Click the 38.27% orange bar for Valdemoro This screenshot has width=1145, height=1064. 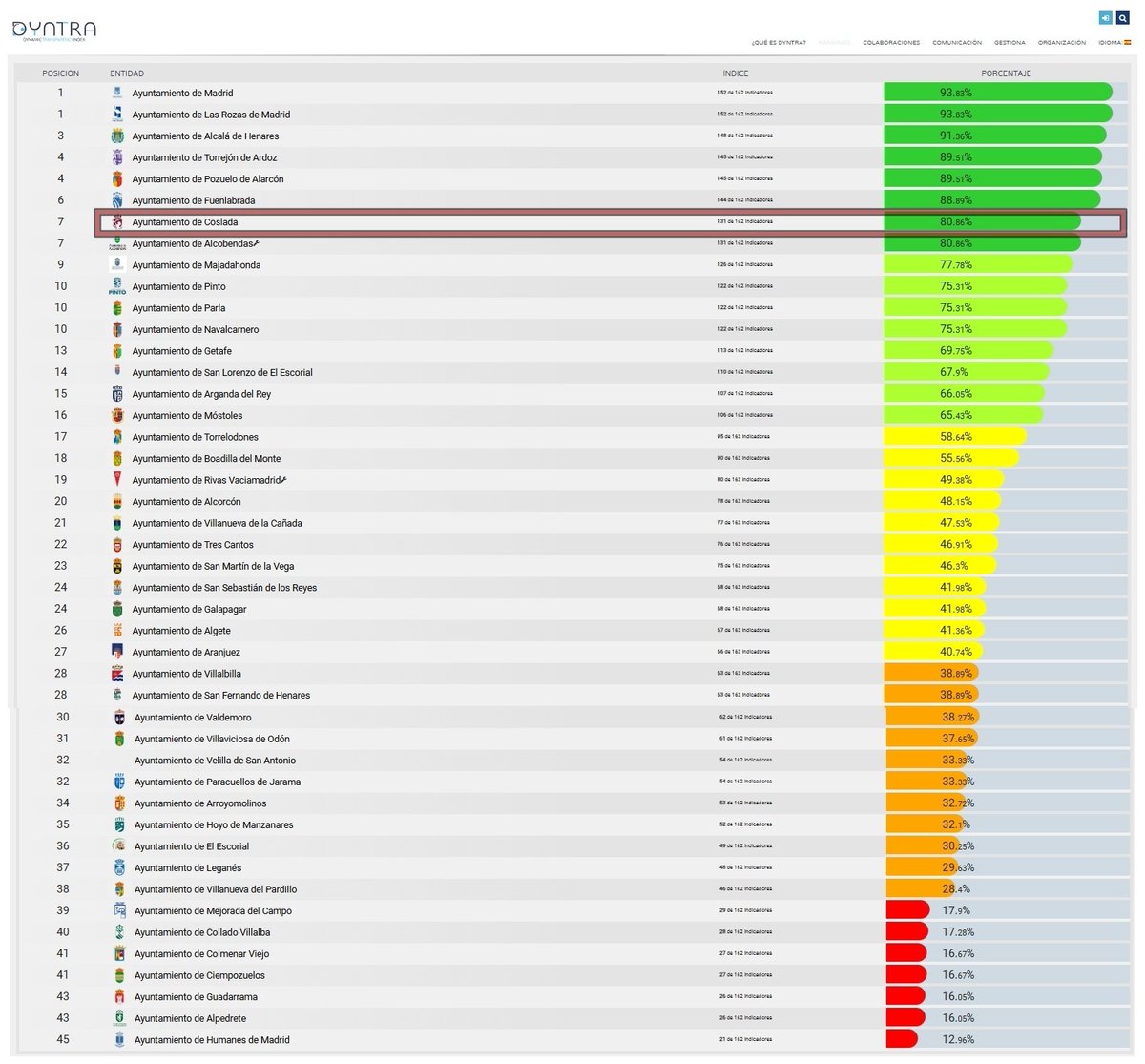click(932, 717)
